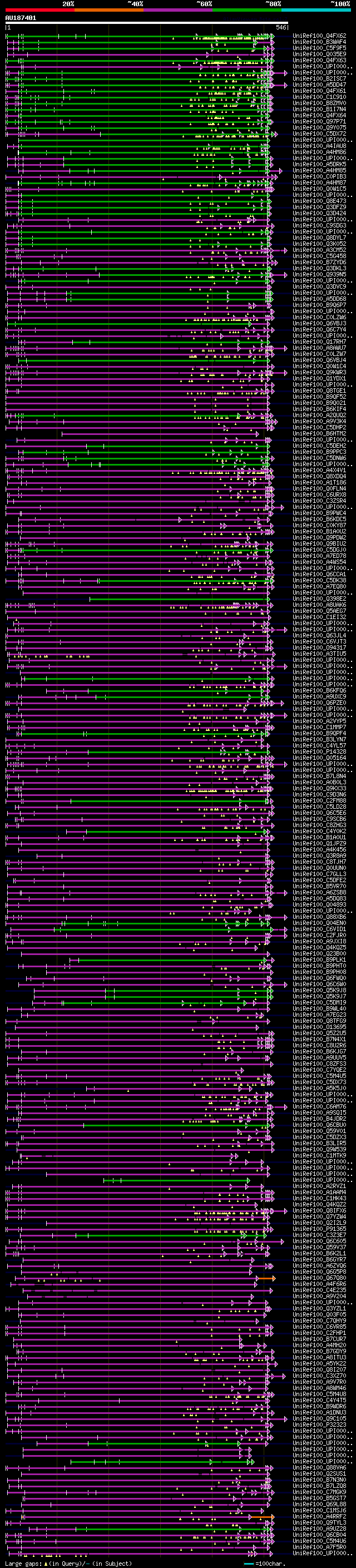Open hit UniRef100_B2ISC7

pos(319,78)
